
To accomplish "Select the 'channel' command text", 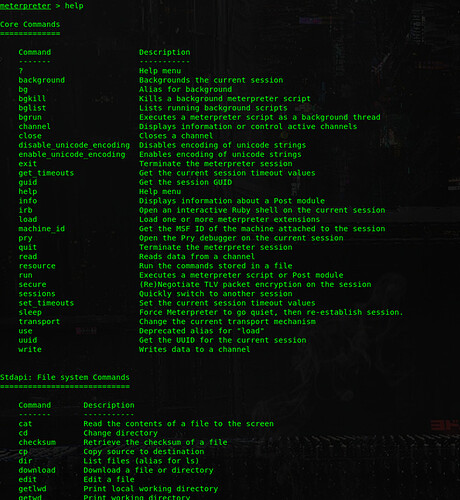I will [x=35, y=126].
